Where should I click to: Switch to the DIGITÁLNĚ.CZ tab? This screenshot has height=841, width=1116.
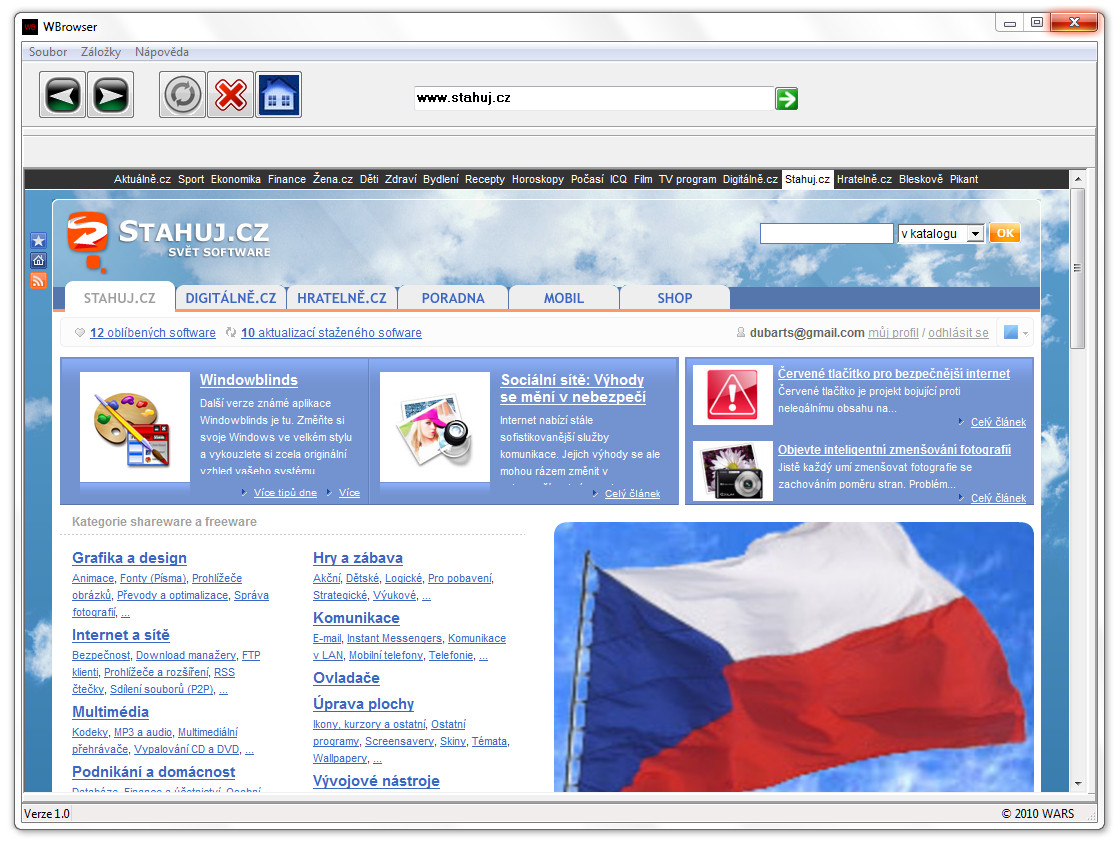pos(231,298)
